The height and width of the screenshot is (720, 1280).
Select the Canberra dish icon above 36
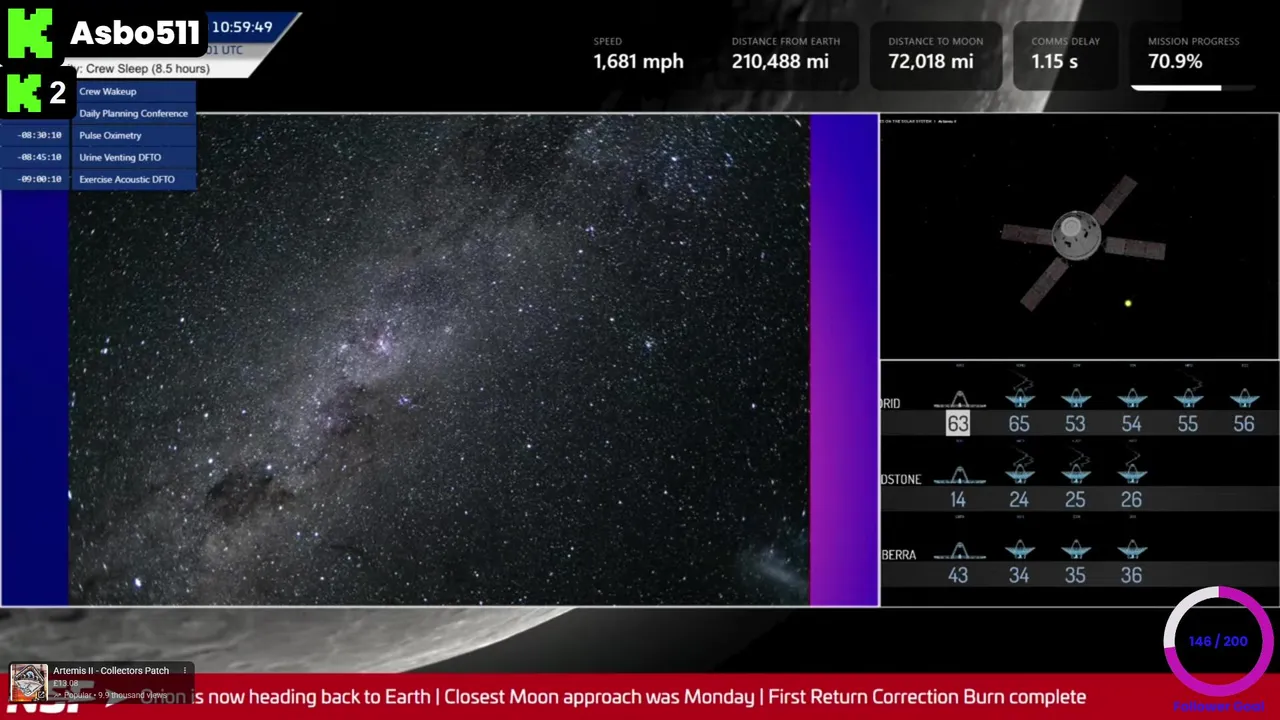[1131, 550]
